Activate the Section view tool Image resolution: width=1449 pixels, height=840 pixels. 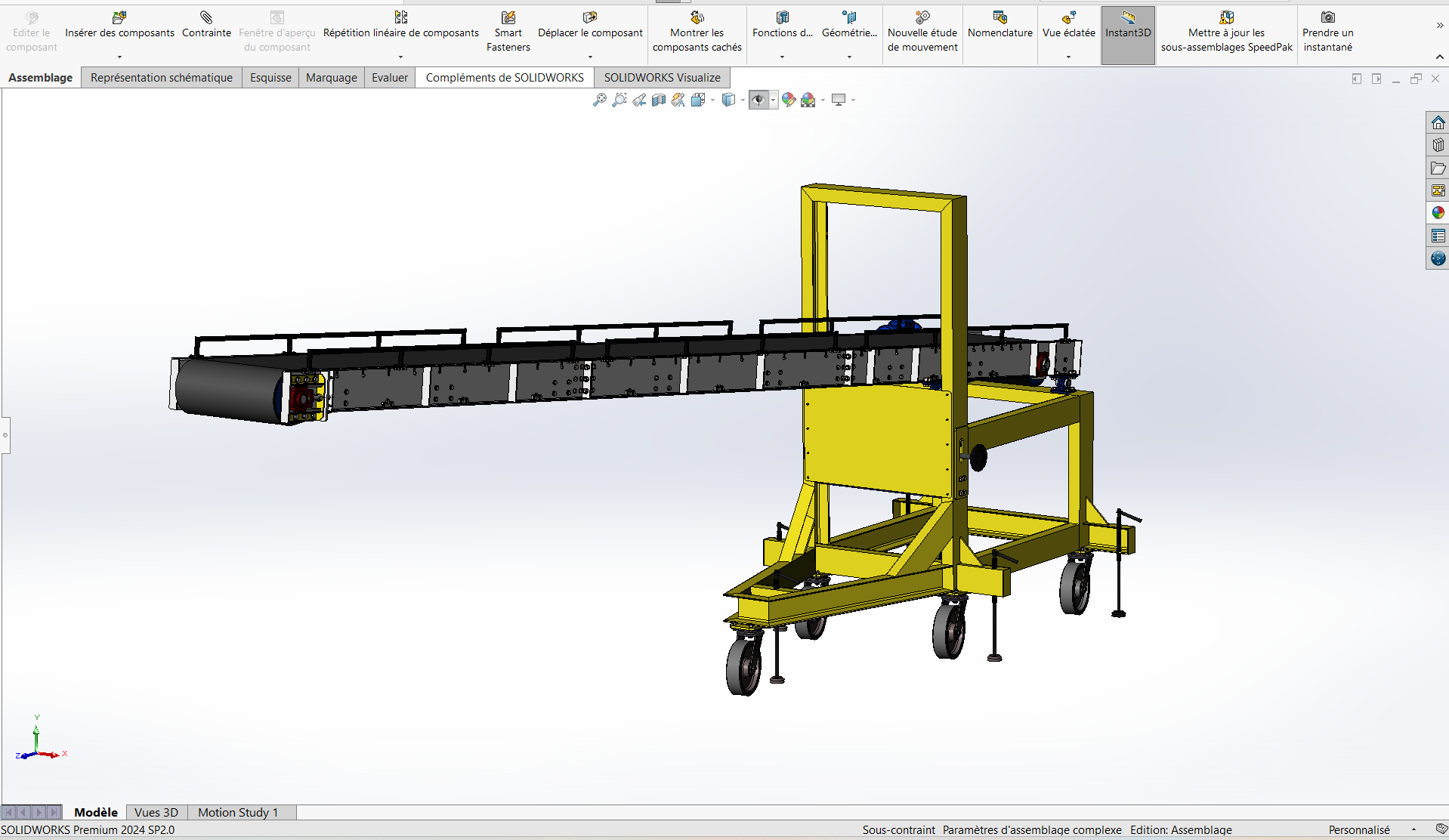pos(658,100)
